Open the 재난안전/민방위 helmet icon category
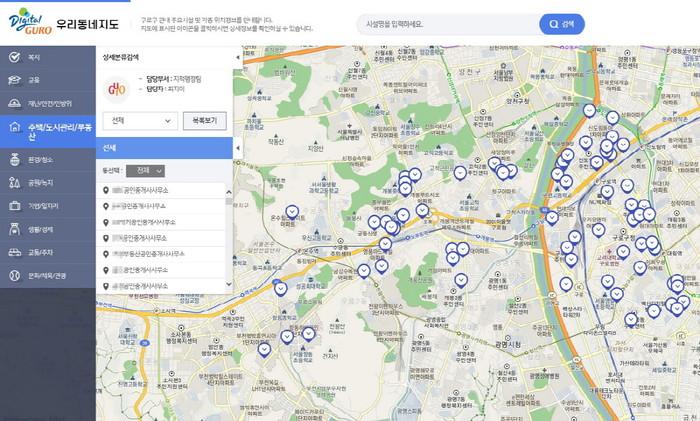The image size is (700, 421). (x=47, y=104)
